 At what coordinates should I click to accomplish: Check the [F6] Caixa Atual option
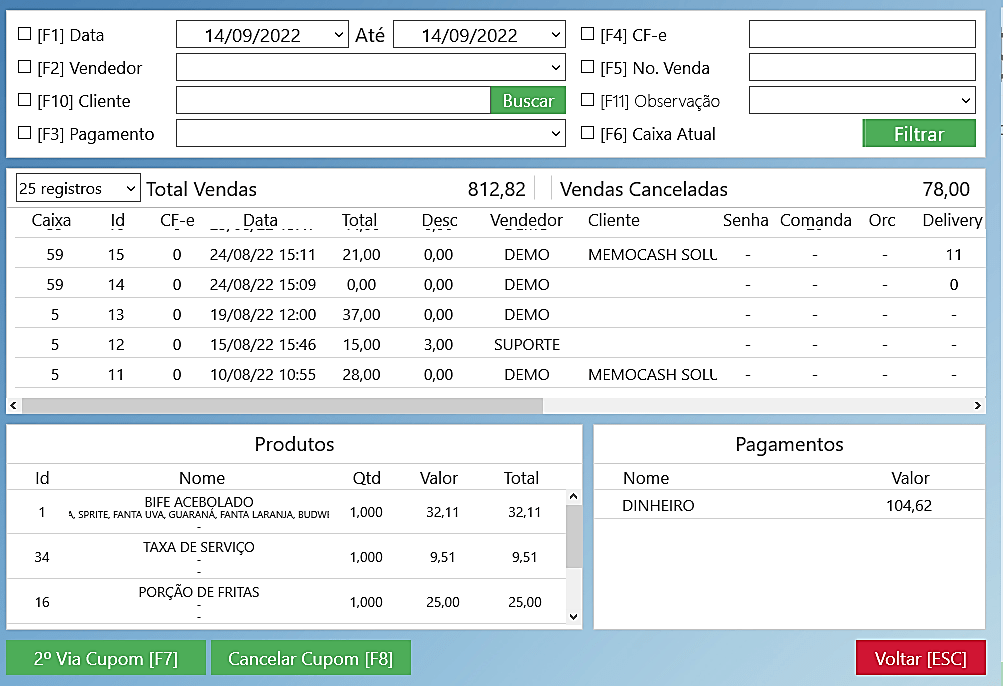click(x=588, y=134)
